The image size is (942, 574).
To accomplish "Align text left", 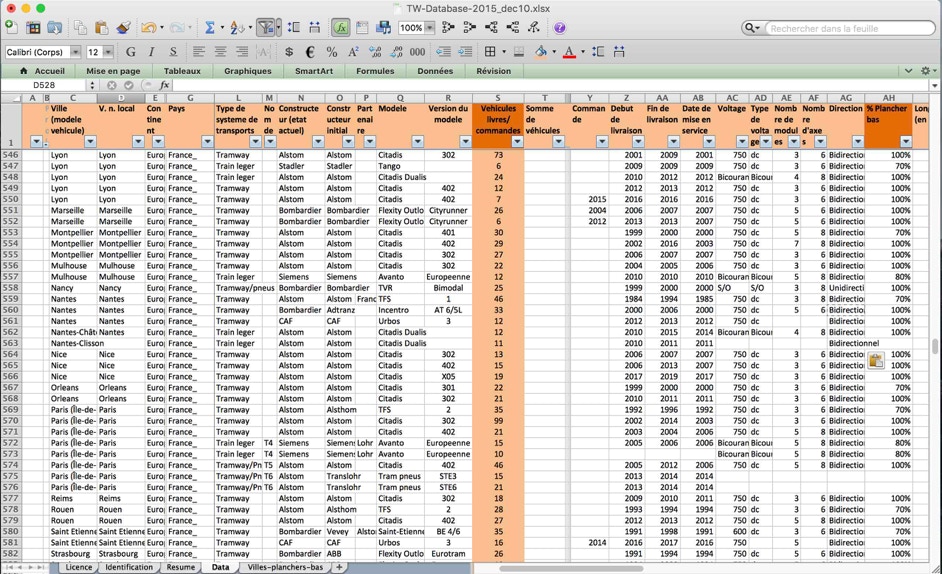I will coord(199,52).
